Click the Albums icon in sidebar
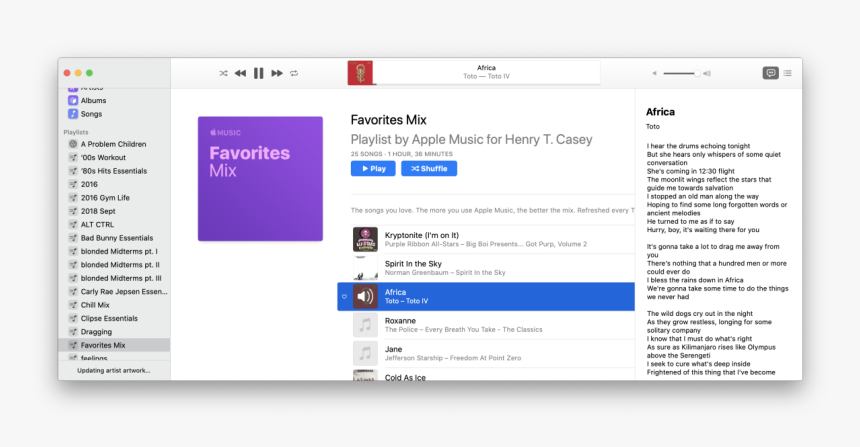The width and height of the screenshot is (860, 447). pyautogui.click(x=73, y=100)
